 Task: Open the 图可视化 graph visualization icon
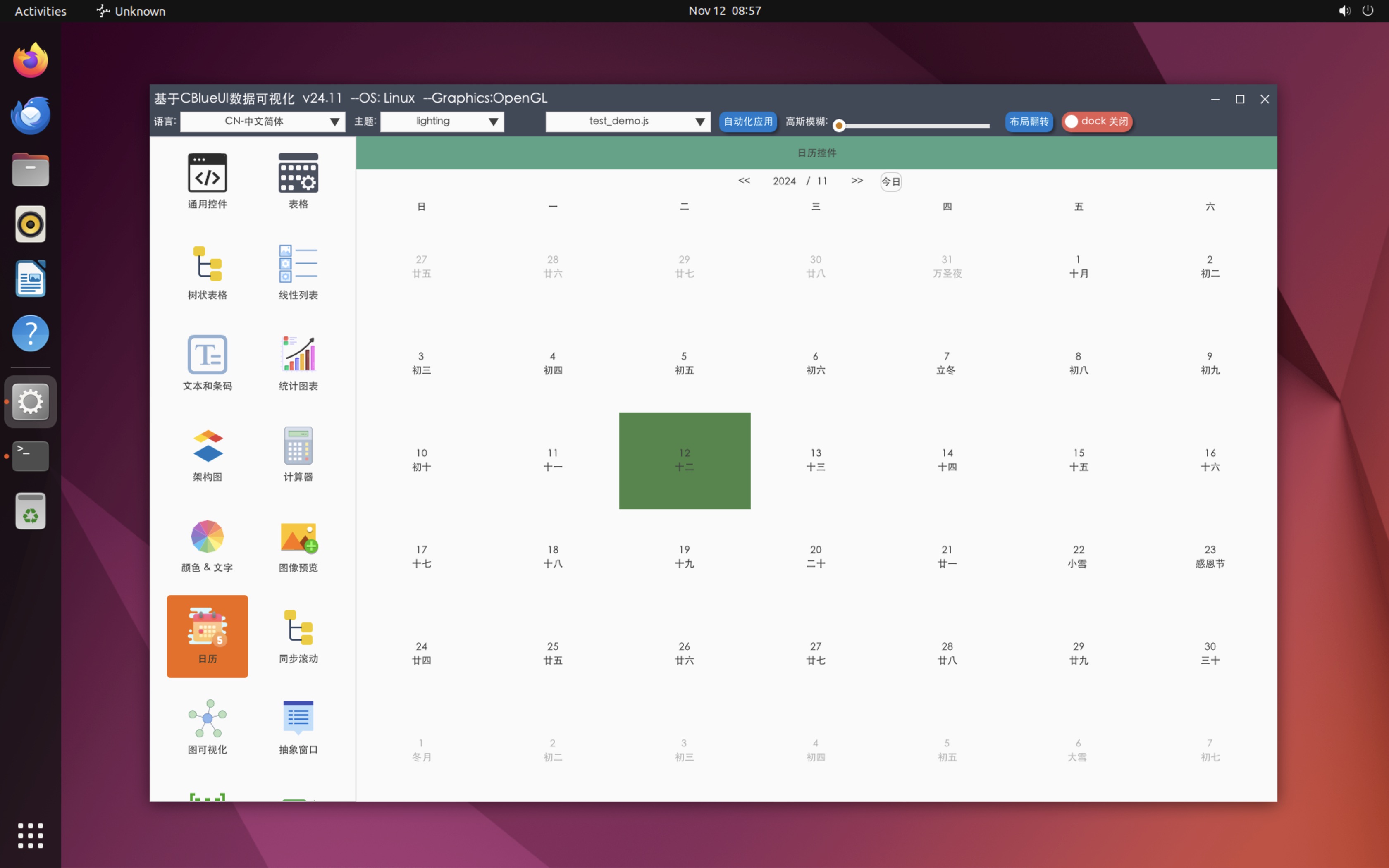tap(207, 727)
